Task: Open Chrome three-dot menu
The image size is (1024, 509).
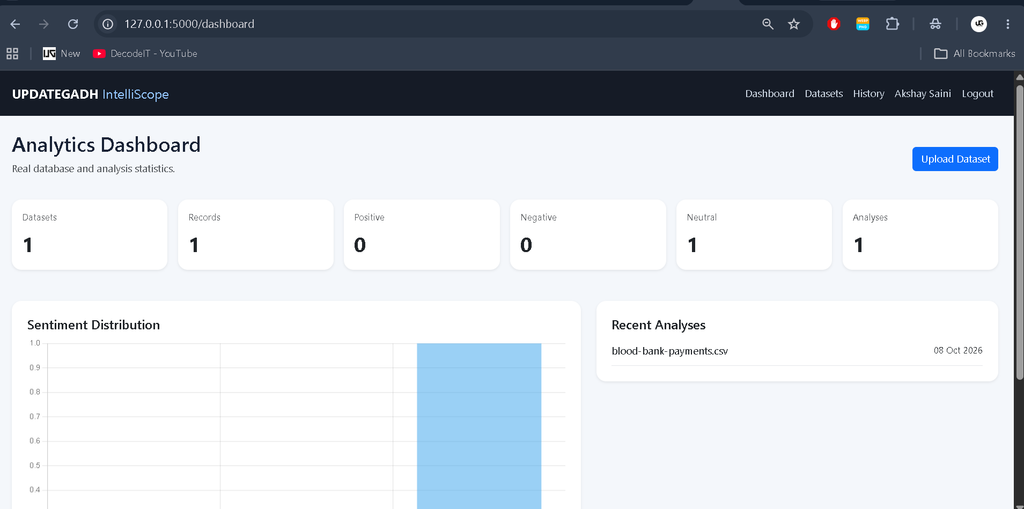Action: click(x=1008, y=24)
